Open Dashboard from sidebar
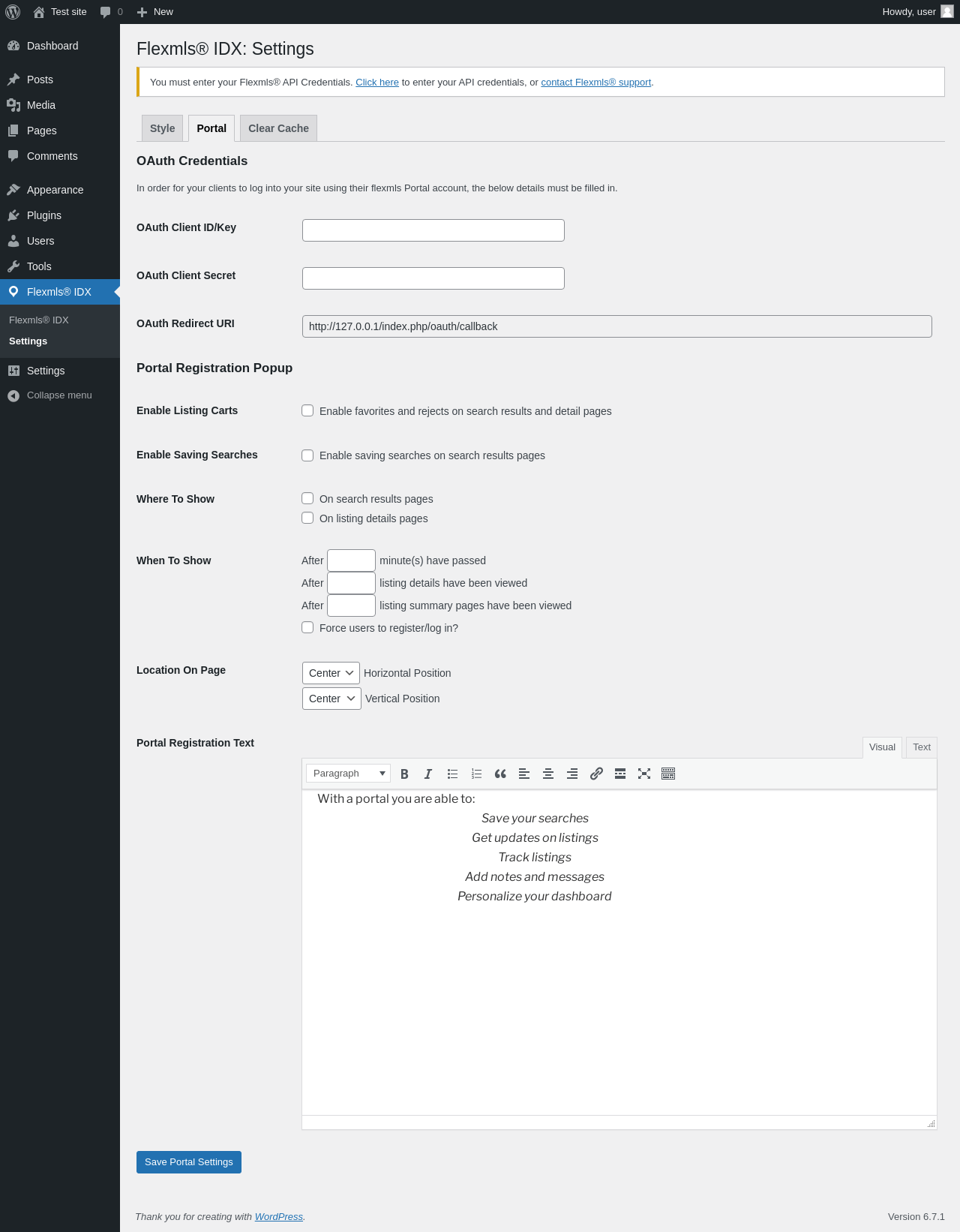 60,46
